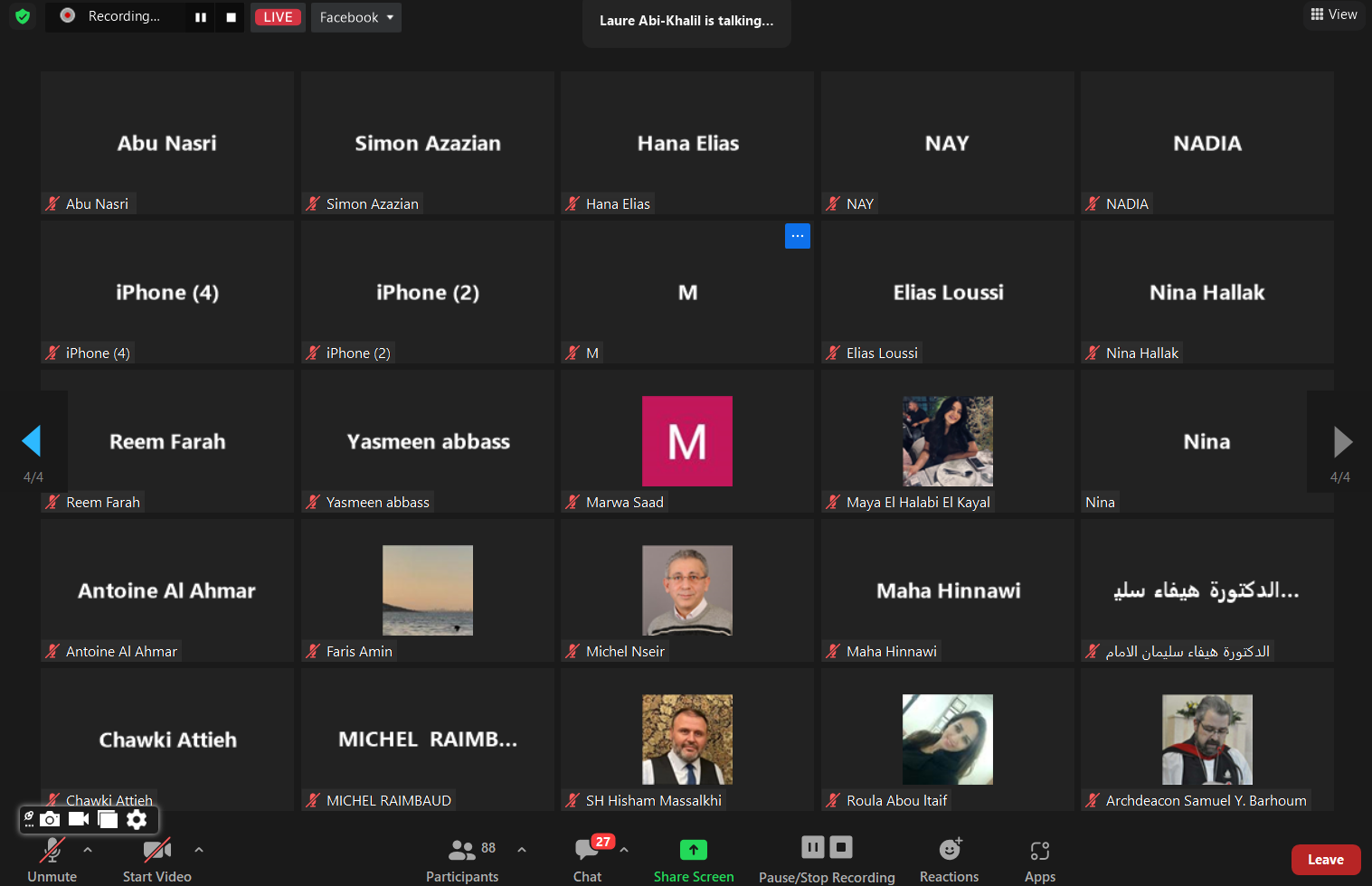Image resolution: width=1372 pixels, height=886 pixels.
Task: Leave the meeting
Action: click(x=1326, y=860)
